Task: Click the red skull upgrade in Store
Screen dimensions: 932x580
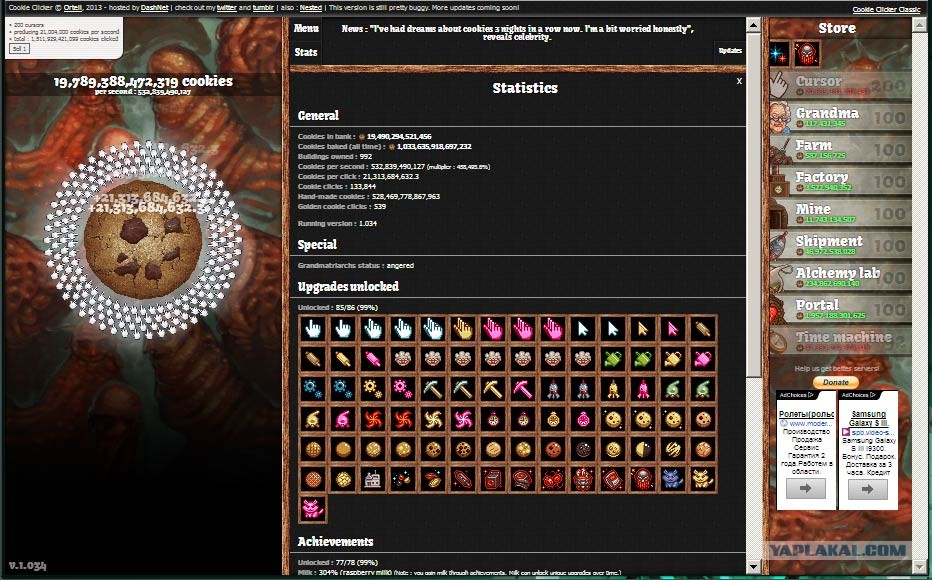Action: (807, 53)
